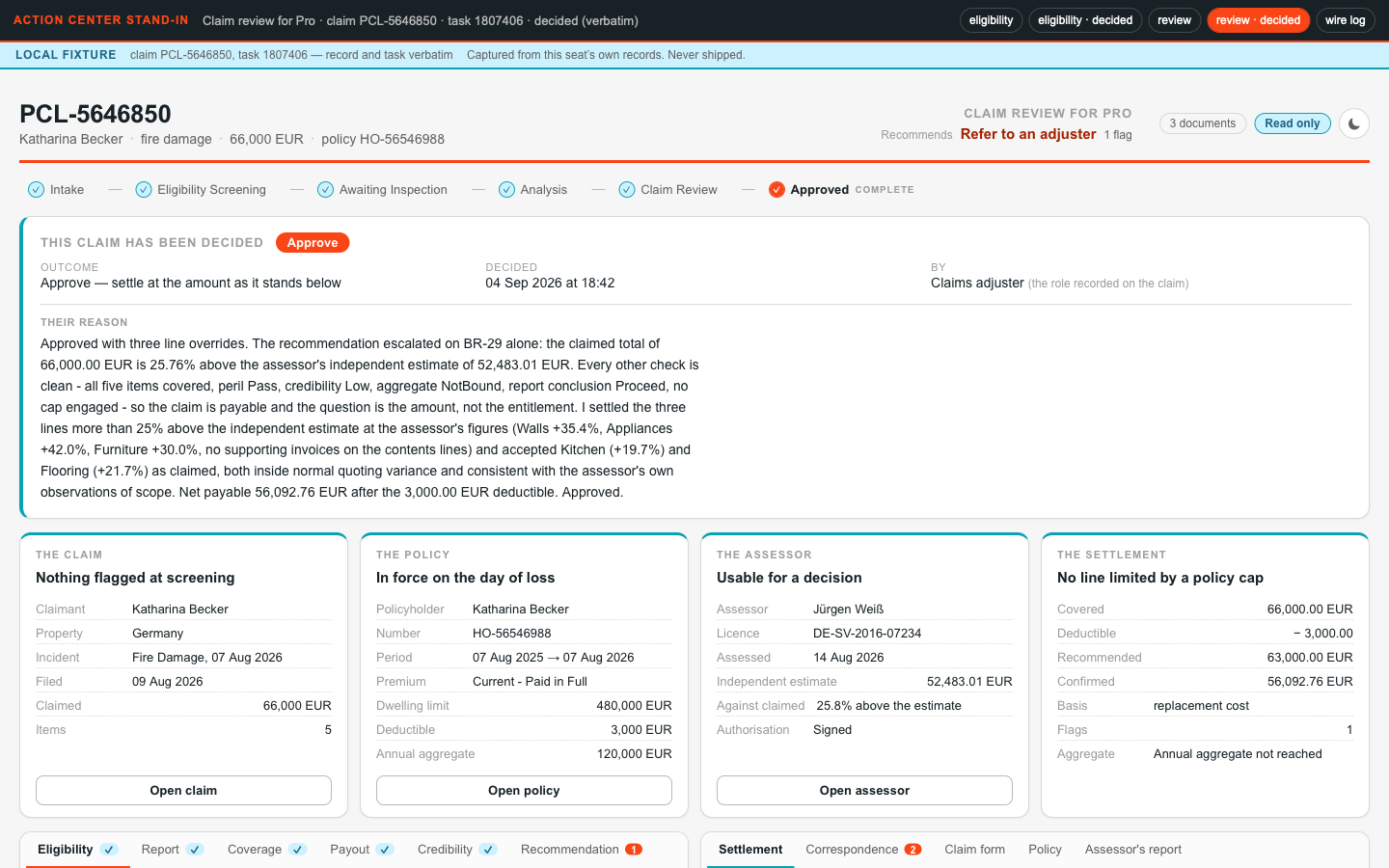Click the check badge on Credibility tab

[488, 850]
